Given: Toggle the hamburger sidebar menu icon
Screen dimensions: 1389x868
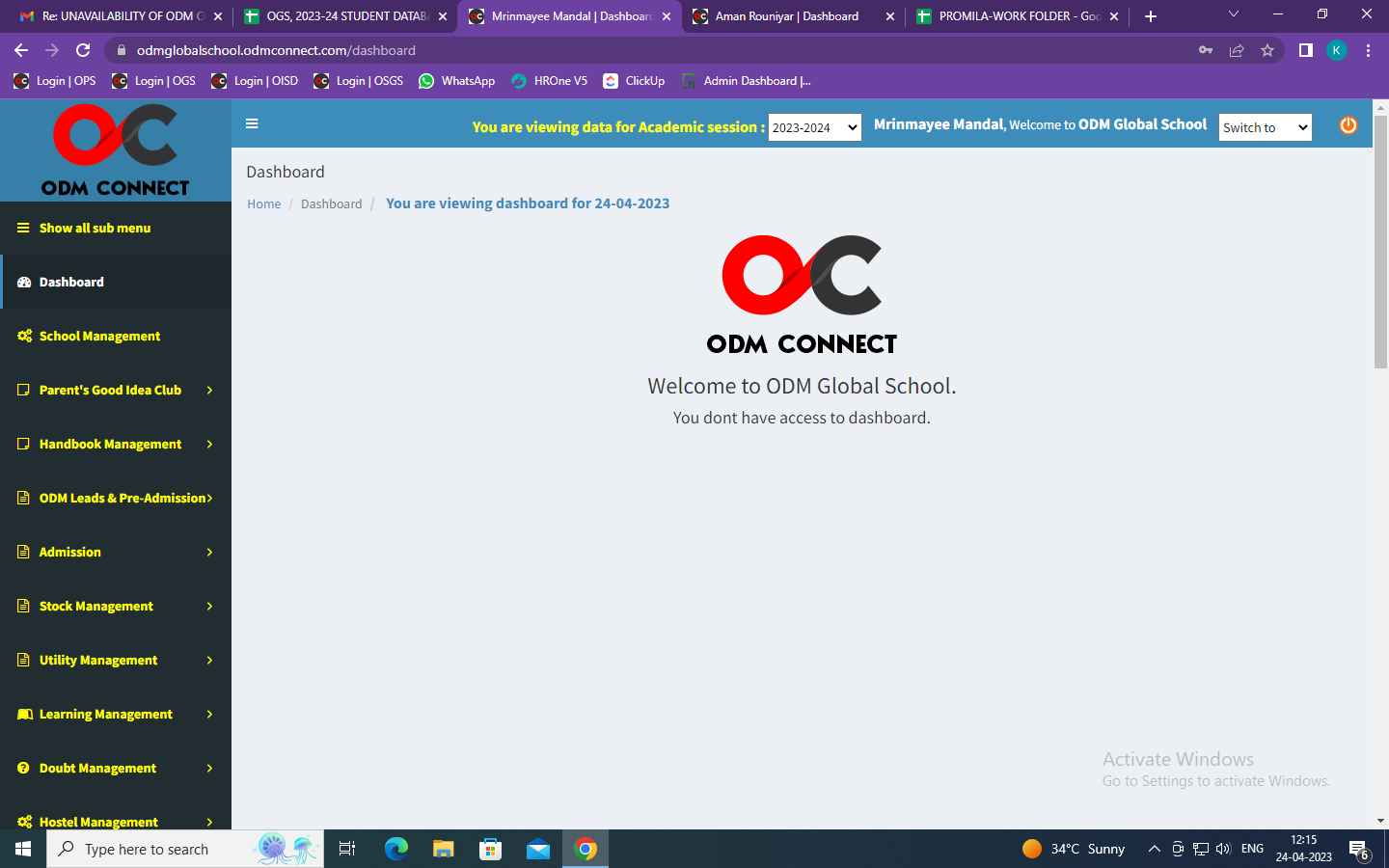Looking at the screenshot, I should 252,123.
